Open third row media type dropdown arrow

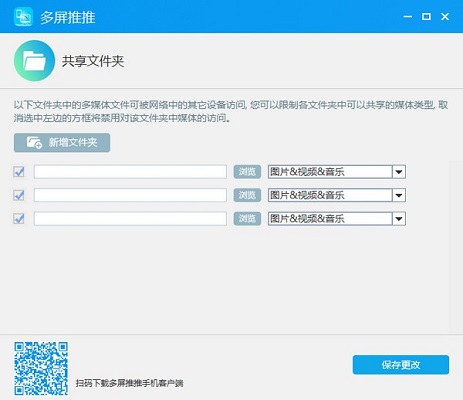click(x=399, y=219)
